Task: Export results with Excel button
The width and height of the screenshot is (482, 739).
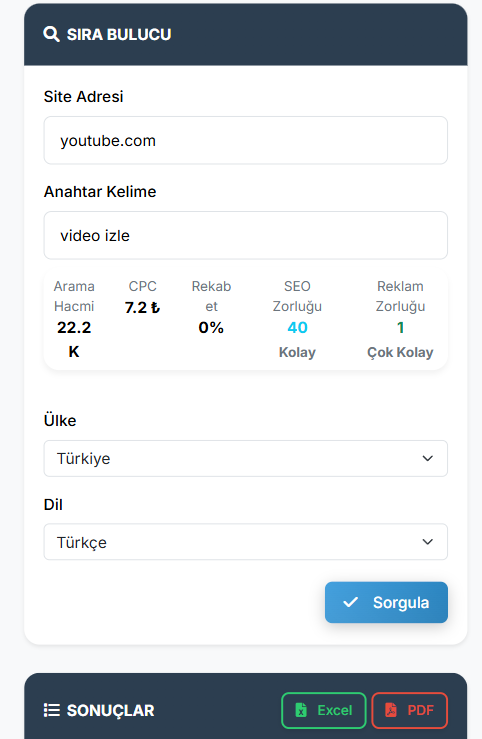Action: pyautogui.click(x=324, y=710)
